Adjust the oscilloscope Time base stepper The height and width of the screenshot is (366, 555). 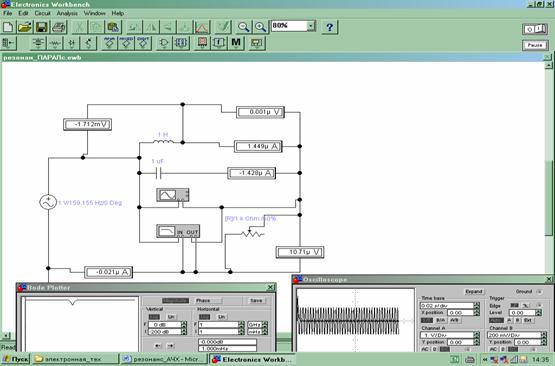pos(476,305)
